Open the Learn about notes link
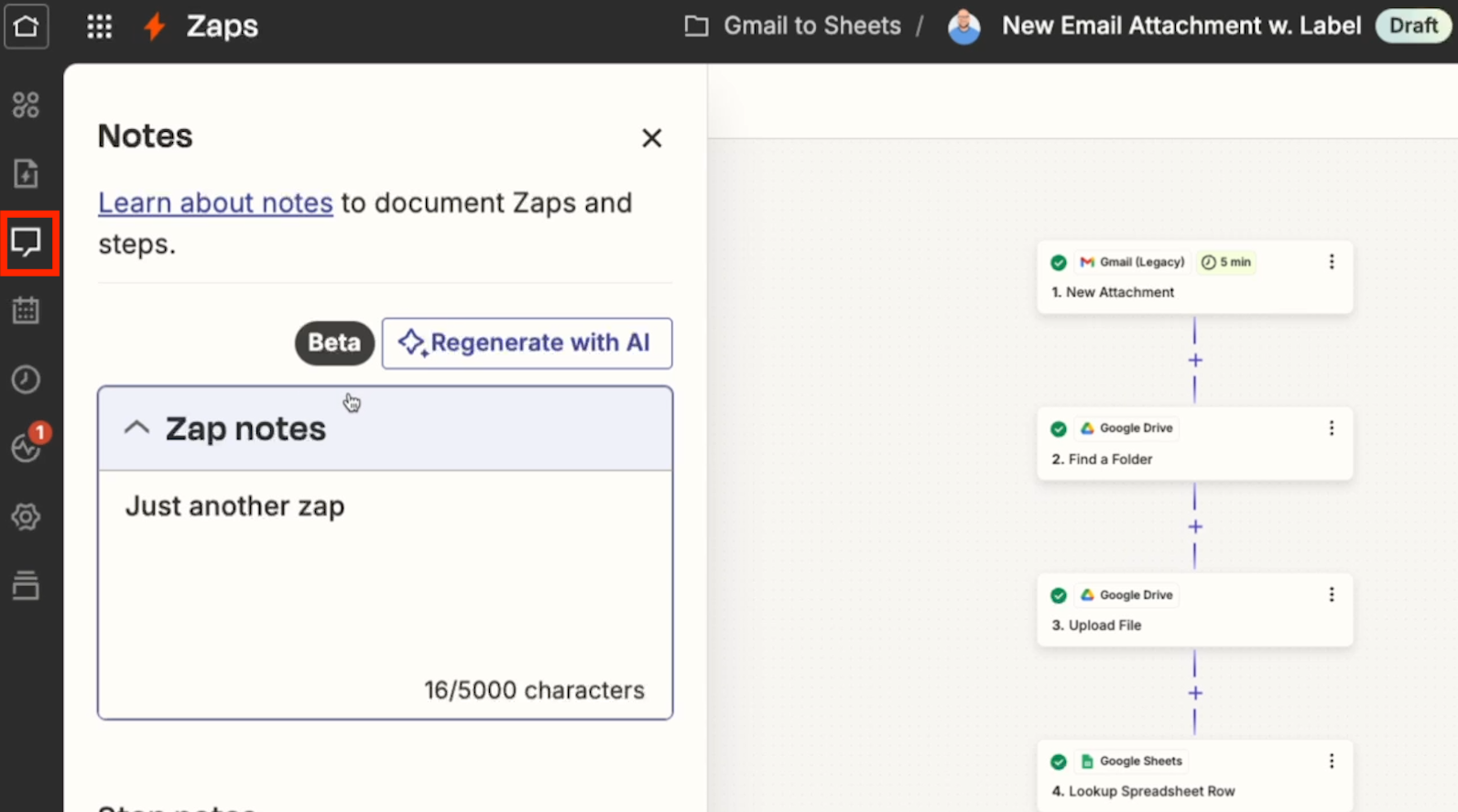The height and width of the screenshot is (812, 1458). [x=215, y=203]
